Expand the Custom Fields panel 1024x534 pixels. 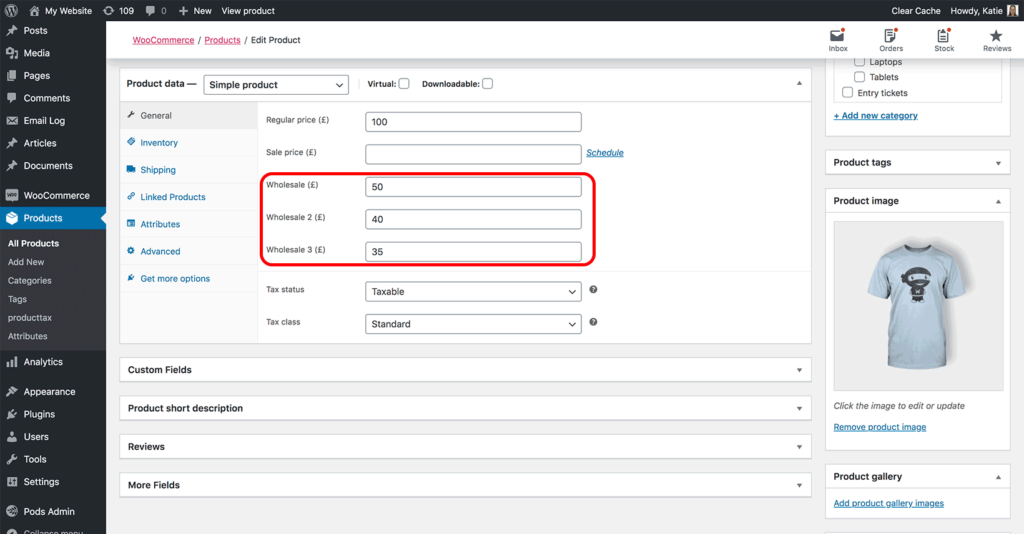(x=464, y=370)
